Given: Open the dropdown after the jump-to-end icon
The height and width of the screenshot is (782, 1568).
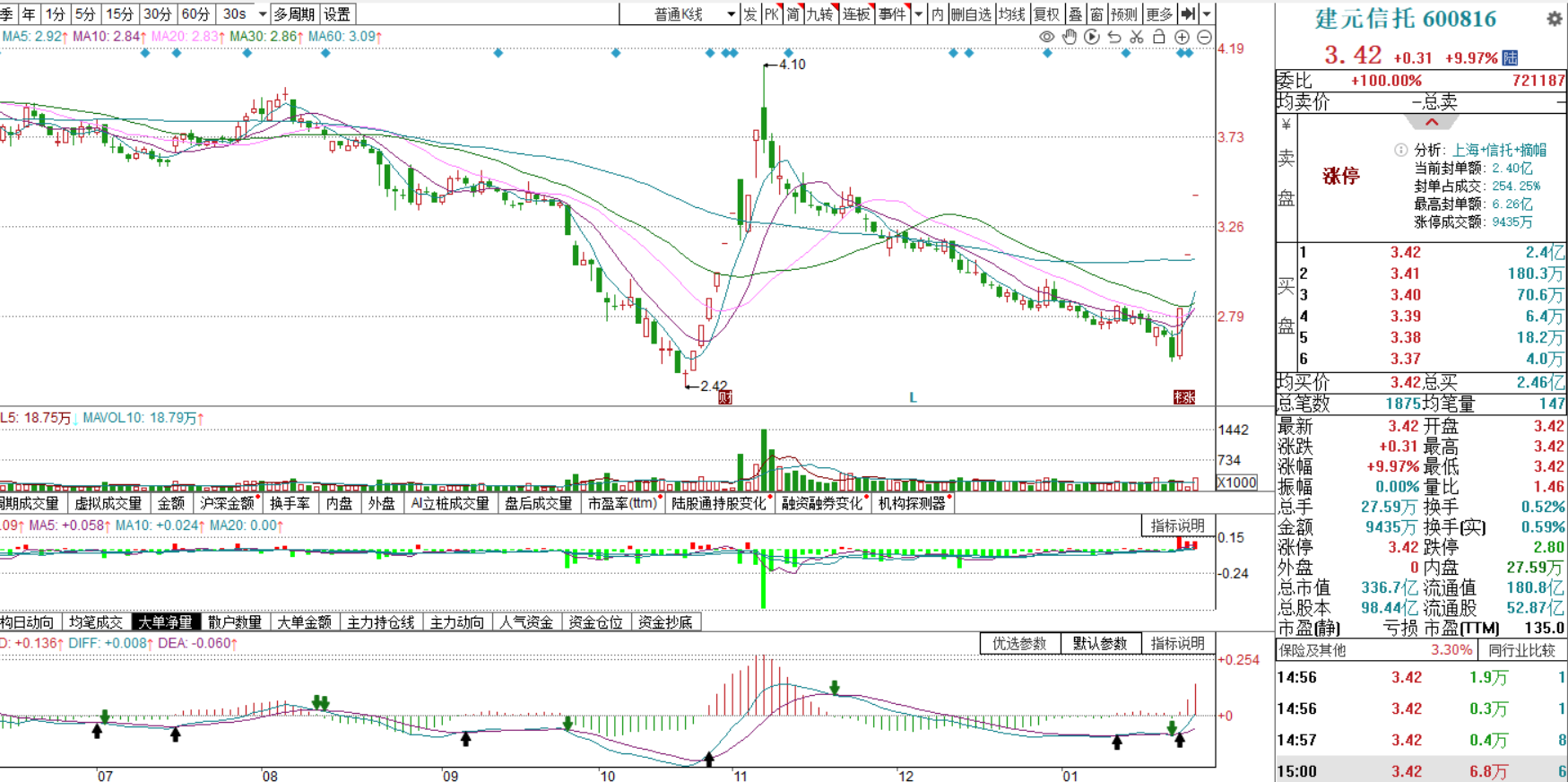Looking at the screenshot, I should coord(1207,13).
